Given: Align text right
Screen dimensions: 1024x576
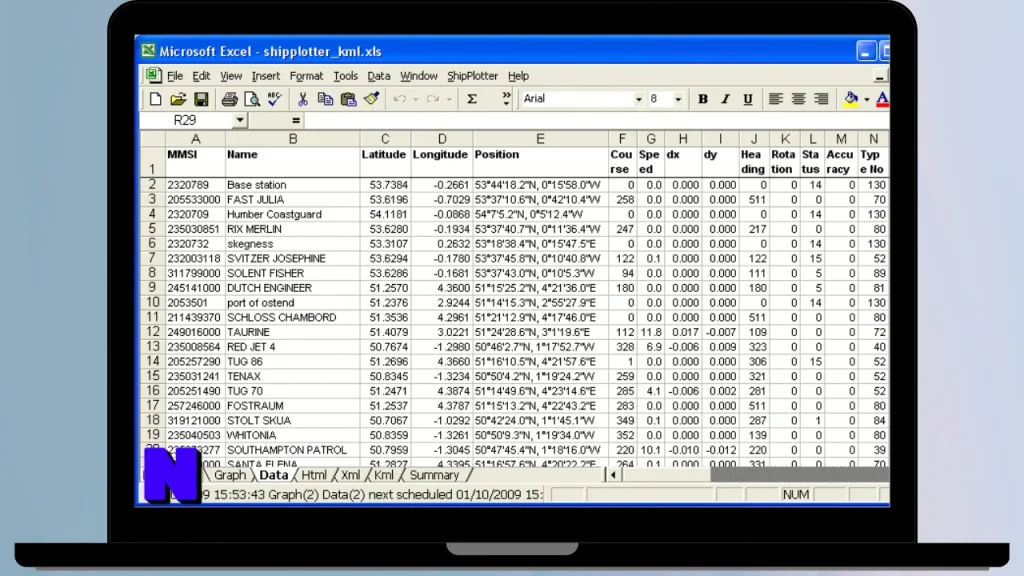Looking at the screenshot, I should pos(821,99).
